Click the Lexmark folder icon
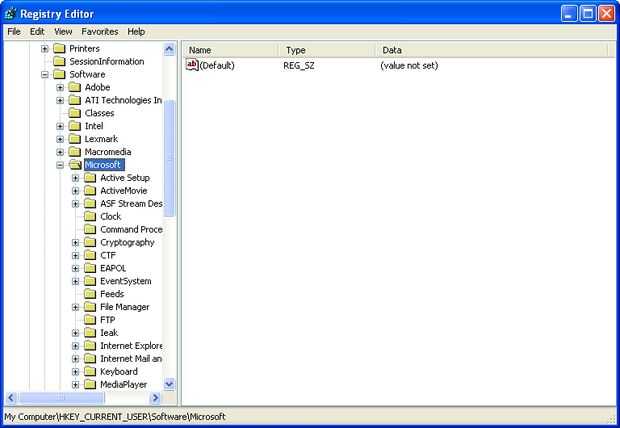The width and height of the screenshot is (620, 428). 75,139
